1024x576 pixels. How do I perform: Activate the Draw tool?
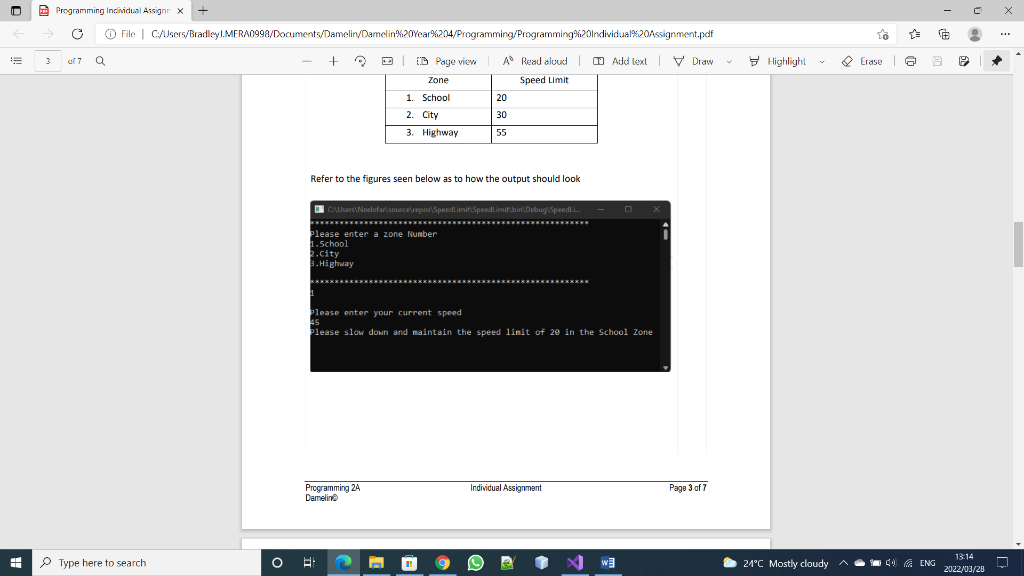coord(694,61)
